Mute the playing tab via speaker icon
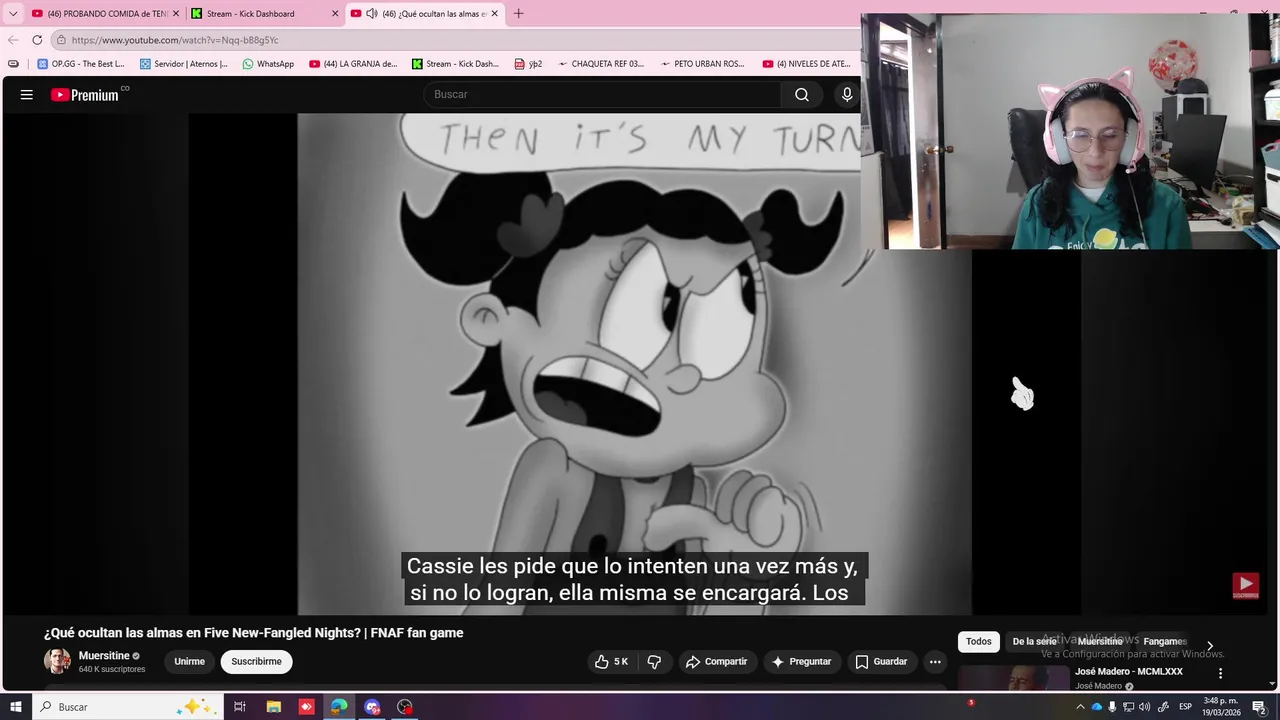Viewport: 1280px width, 720px height. click(x=372, y=13)
